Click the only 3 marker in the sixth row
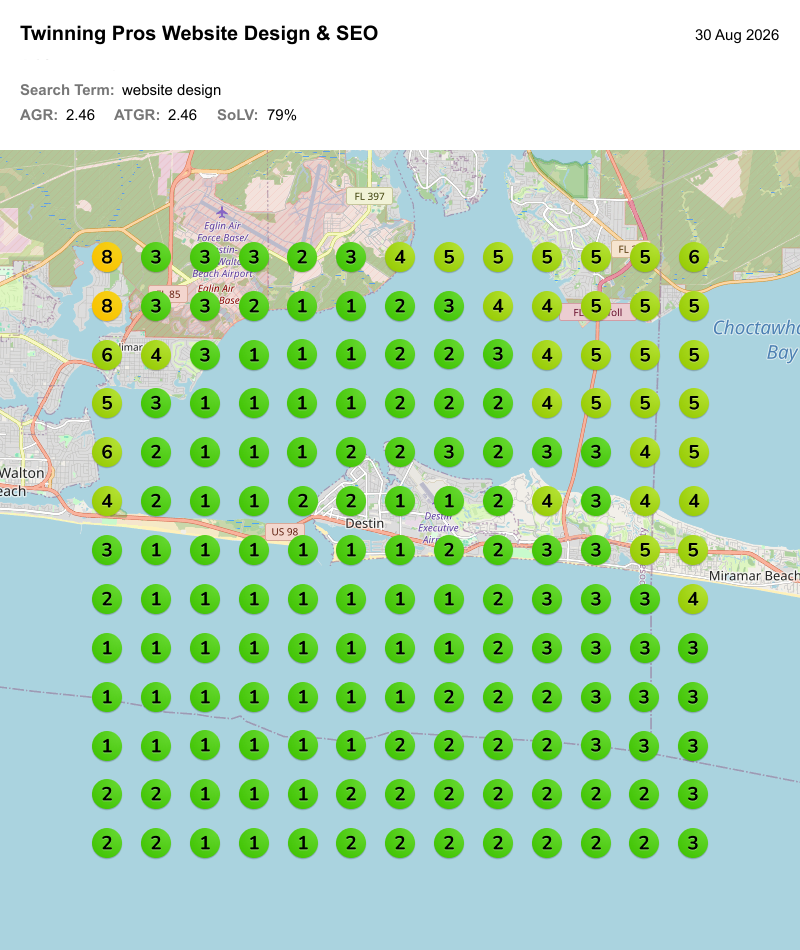This screenshot has height=950, width=800. coord(596,501)
